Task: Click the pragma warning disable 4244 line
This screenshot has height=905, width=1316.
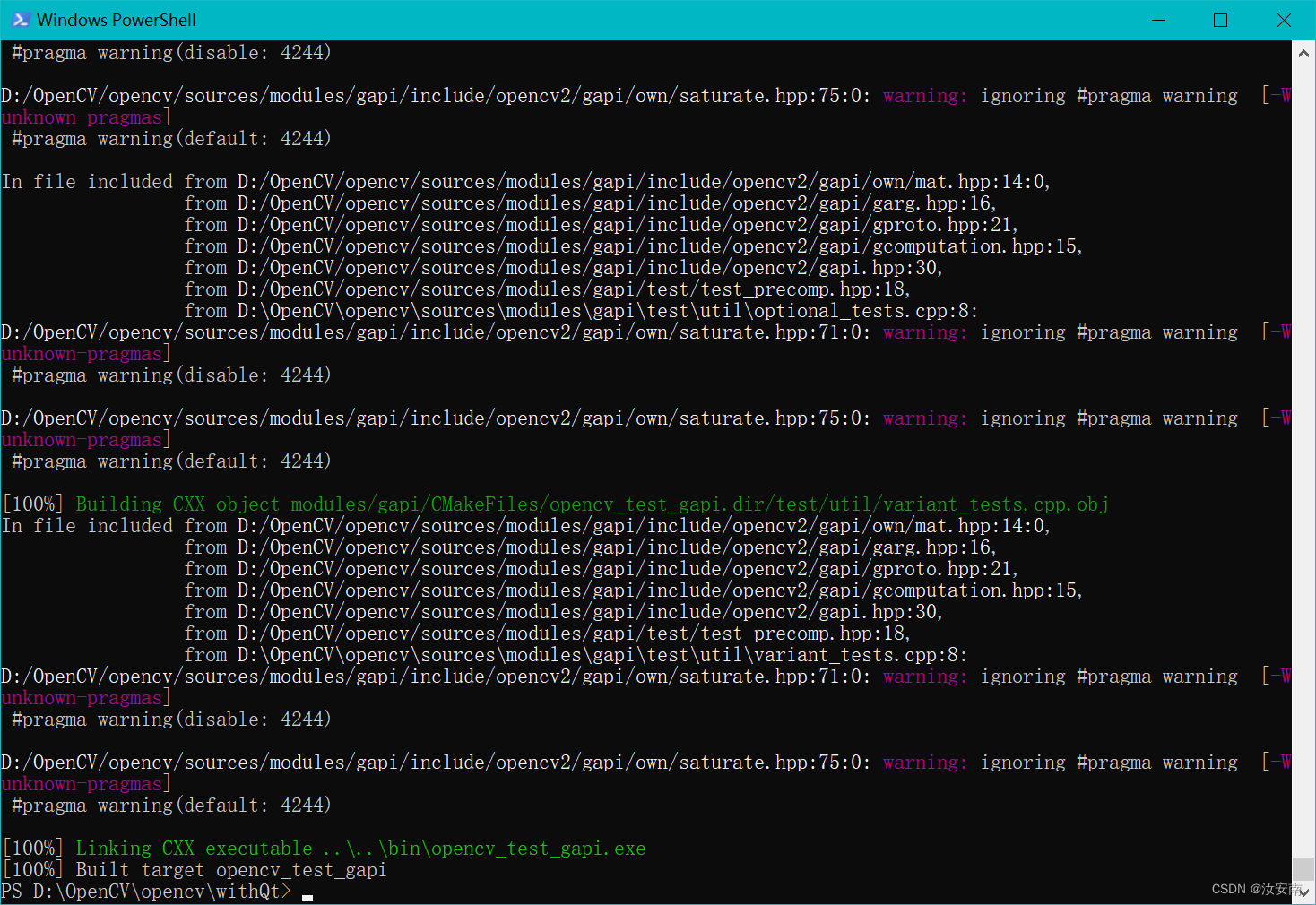Action: coord(166,719)
